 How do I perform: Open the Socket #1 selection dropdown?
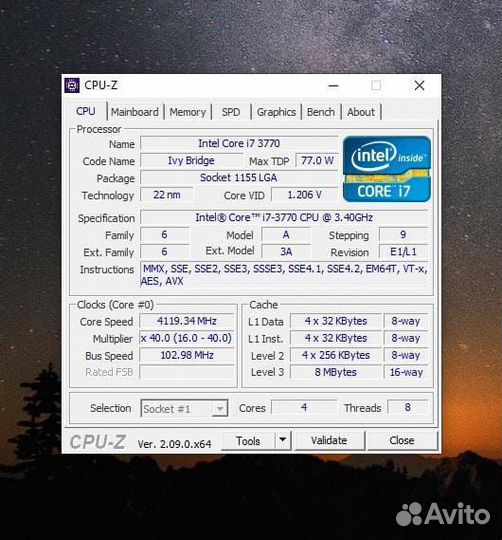[x=184, y=408]
